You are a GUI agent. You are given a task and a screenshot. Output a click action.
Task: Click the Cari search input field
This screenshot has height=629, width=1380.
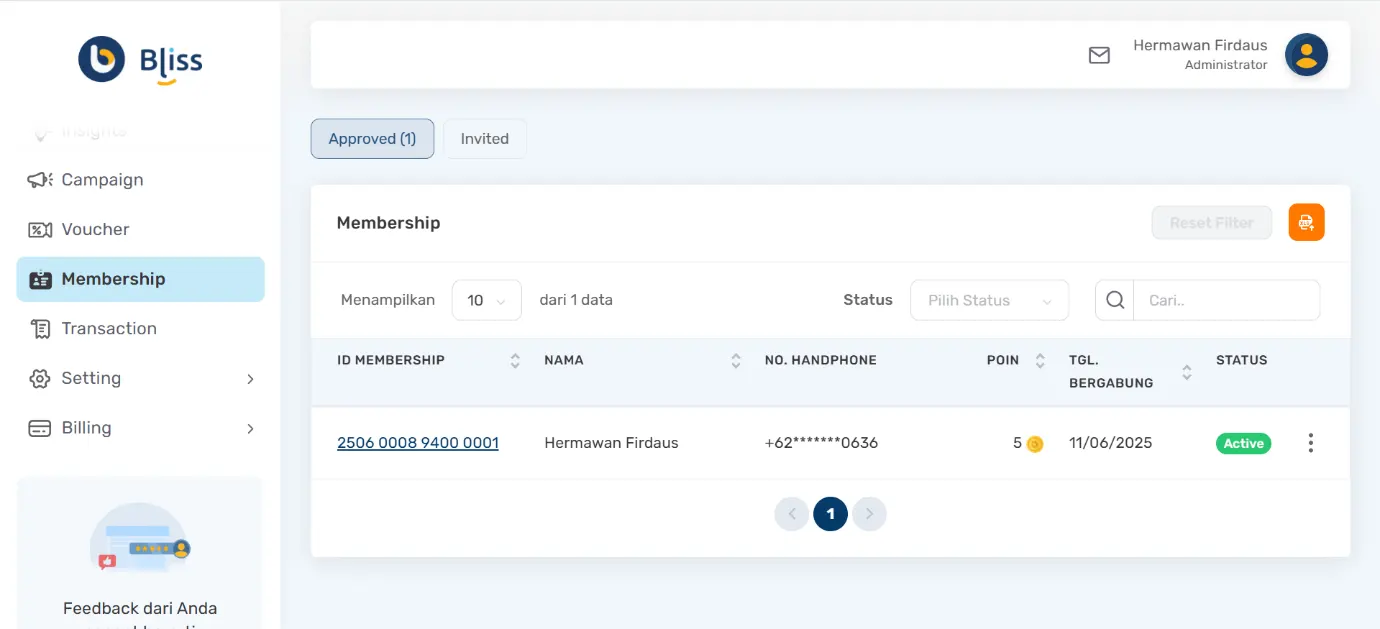[x=1226, y=300]
